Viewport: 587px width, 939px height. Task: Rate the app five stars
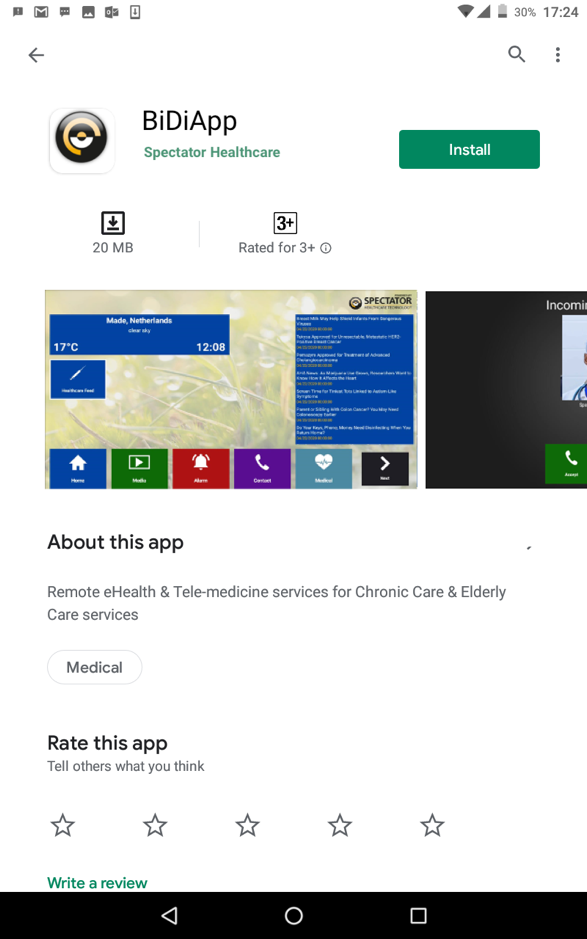[432, 825]
